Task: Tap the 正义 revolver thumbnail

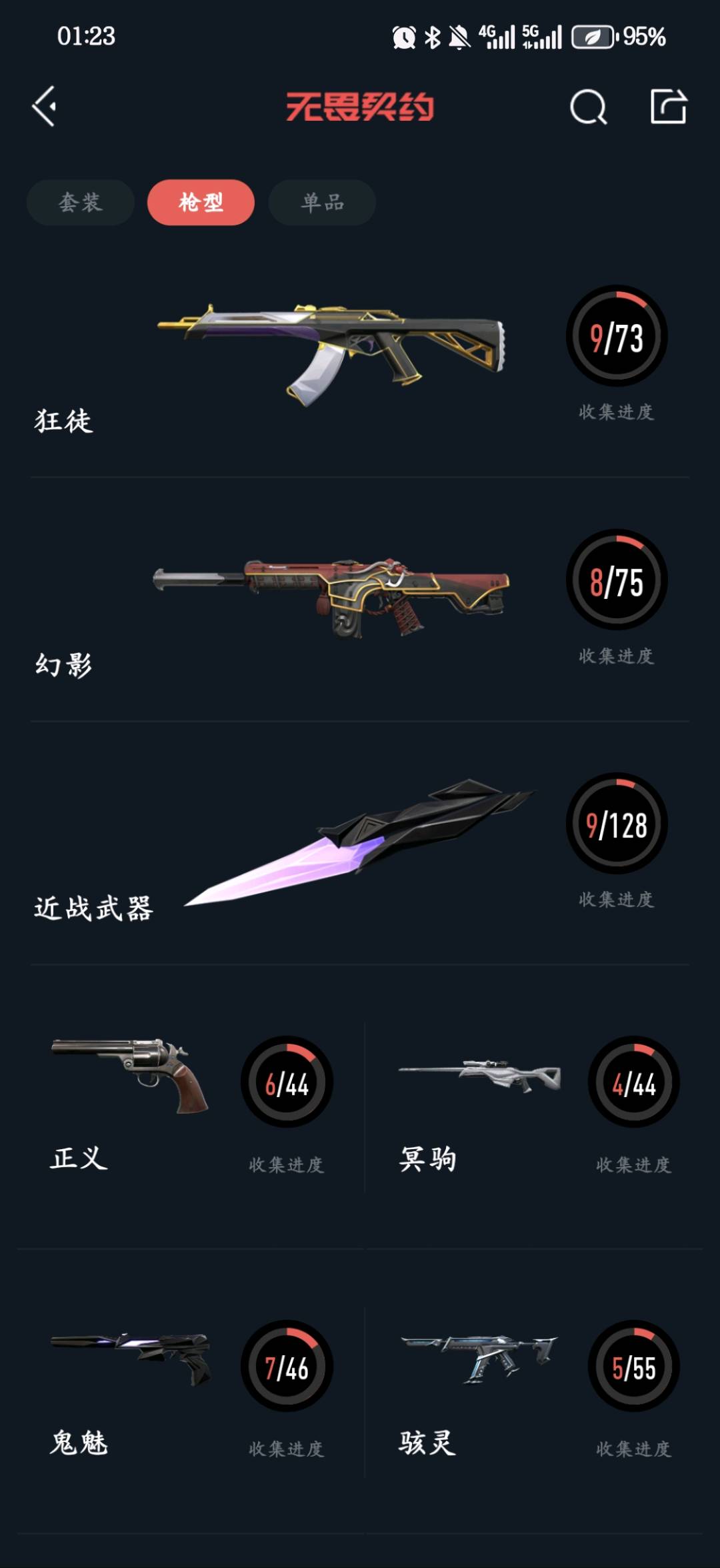Action: tap(130, 1075)
